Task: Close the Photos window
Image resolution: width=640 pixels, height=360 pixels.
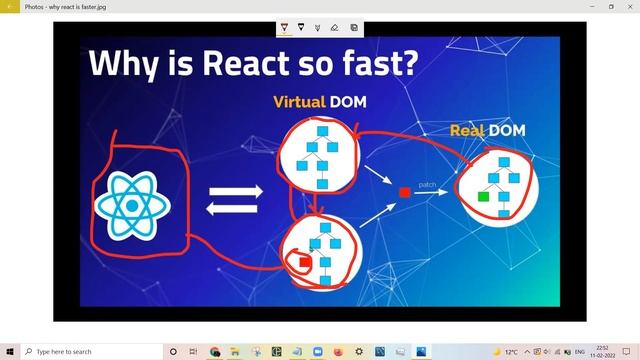Action: [630, 7]
